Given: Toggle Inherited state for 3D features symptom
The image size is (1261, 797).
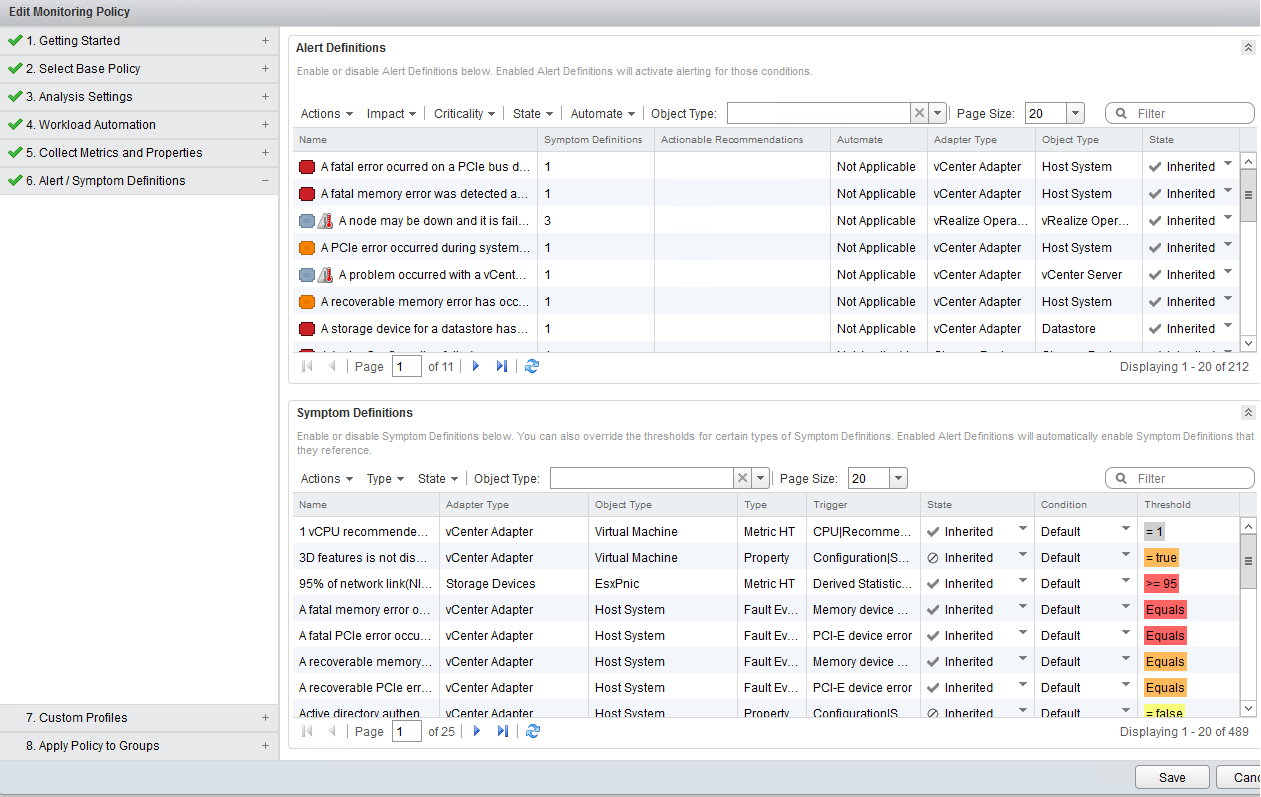Looking at the screenshot, I should point(1022,558).
